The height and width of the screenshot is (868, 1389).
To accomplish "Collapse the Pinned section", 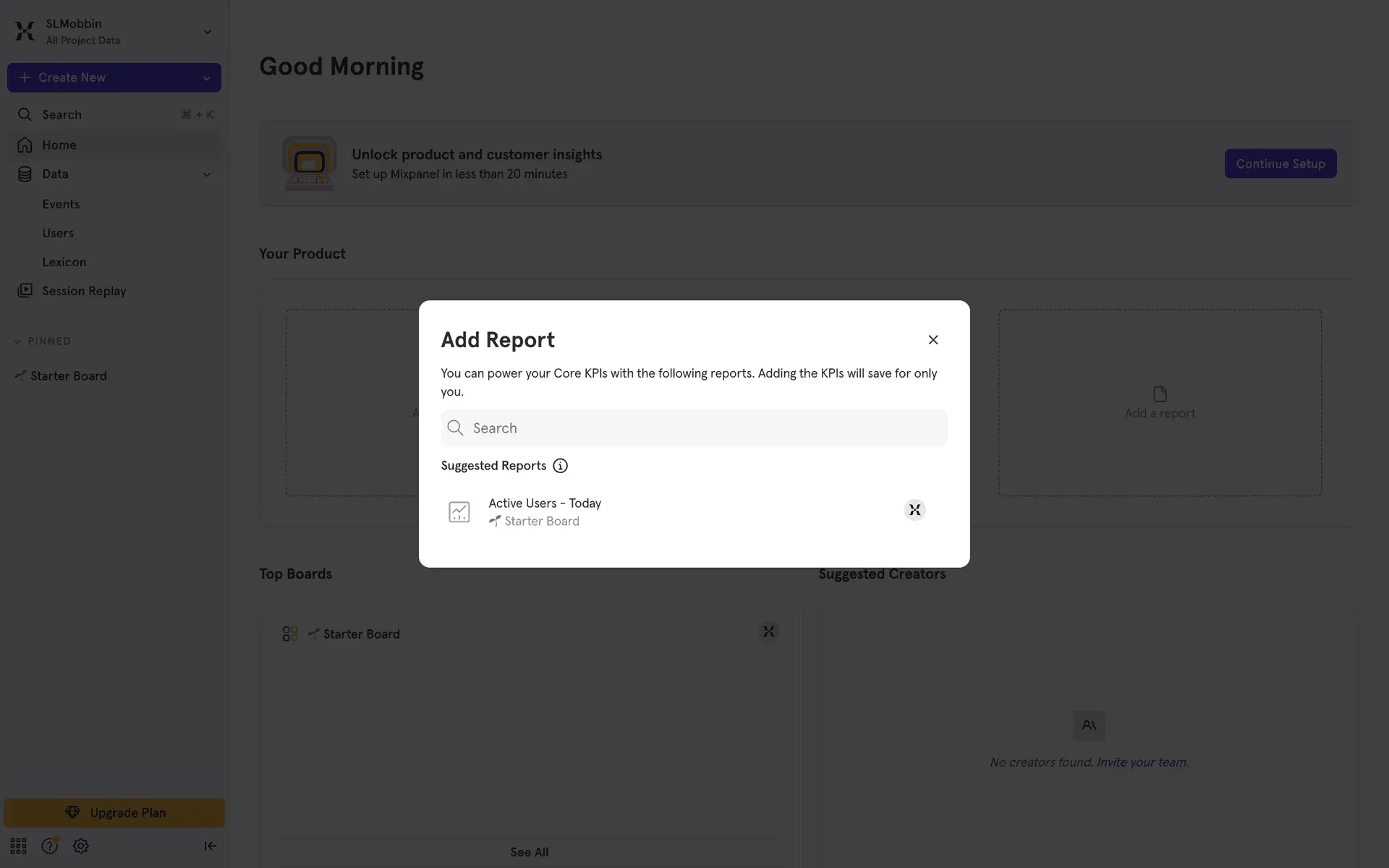I will coord(17,341).
